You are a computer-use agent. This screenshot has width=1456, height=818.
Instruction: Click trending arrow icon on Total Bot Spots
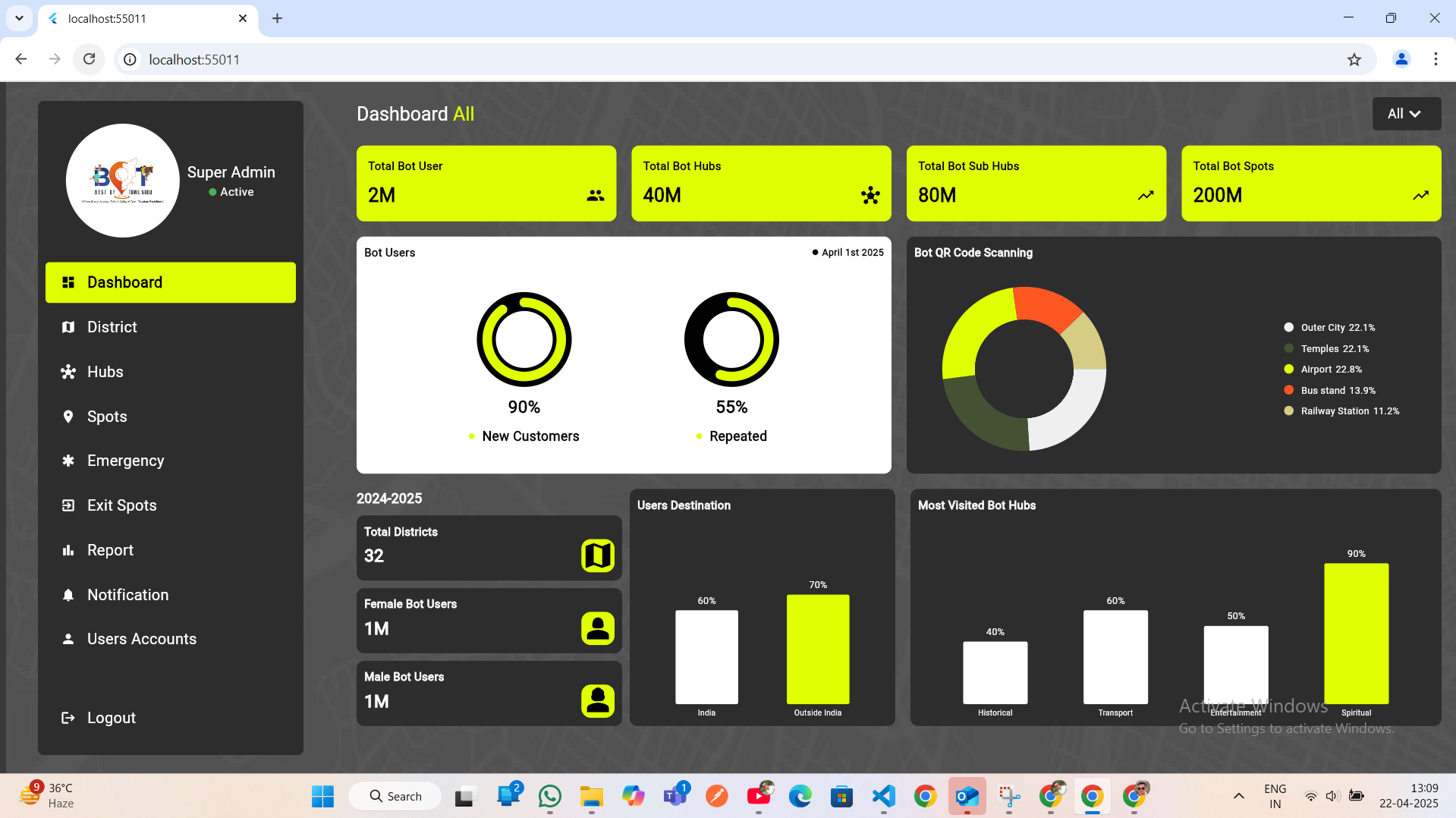pos(1420,196)
